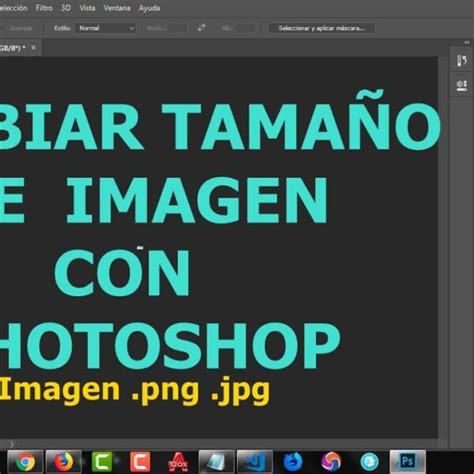Open the Vista menu
Viewport: 474px width, 474px height.
(87, 8)
